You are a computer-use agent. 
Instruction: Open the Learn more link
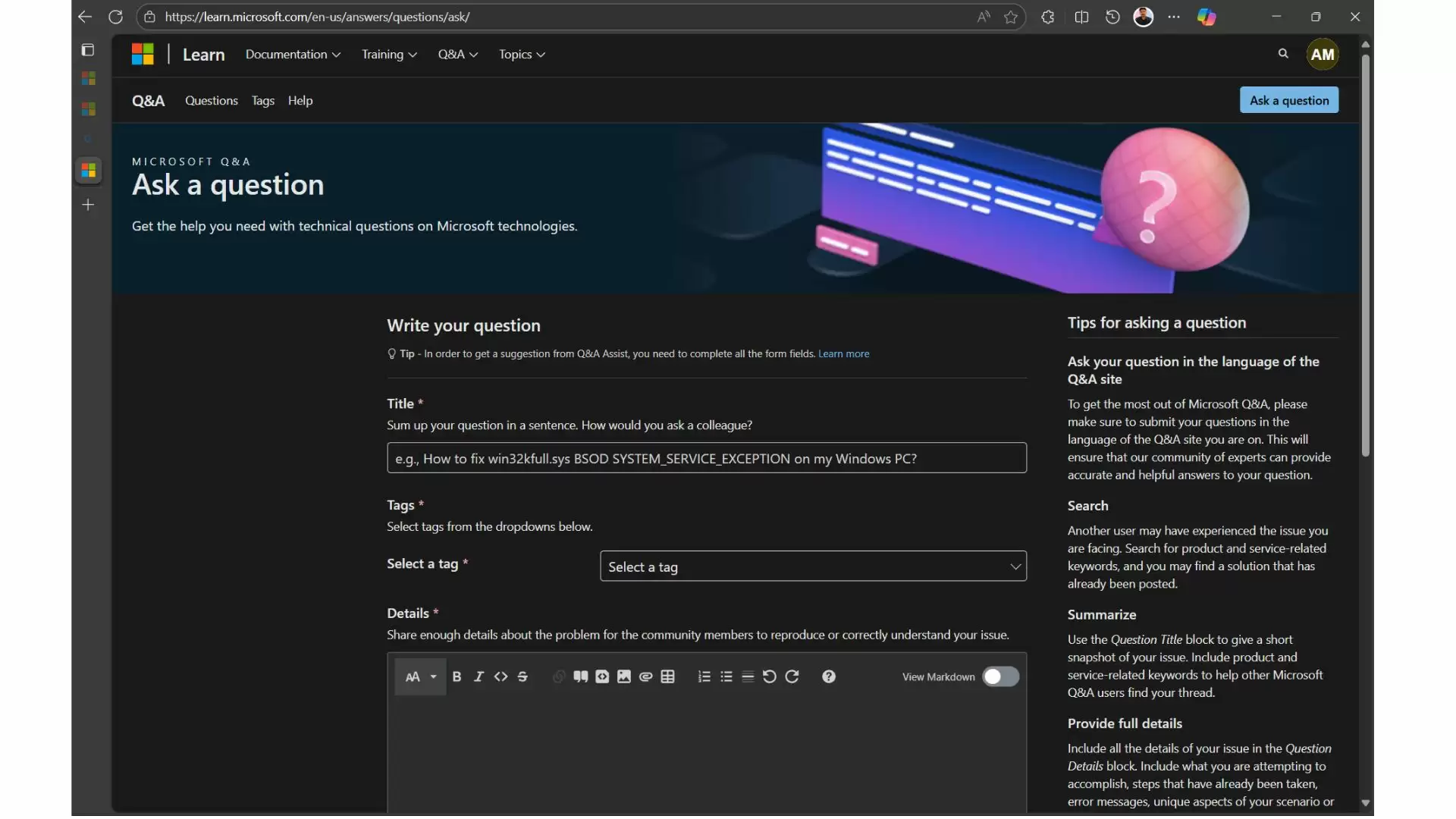[843, 354]
